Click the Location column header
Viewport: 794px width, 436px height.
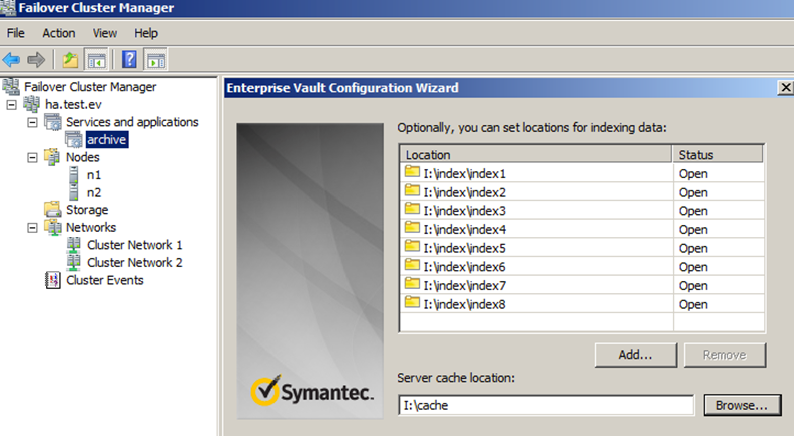point(536,154)
